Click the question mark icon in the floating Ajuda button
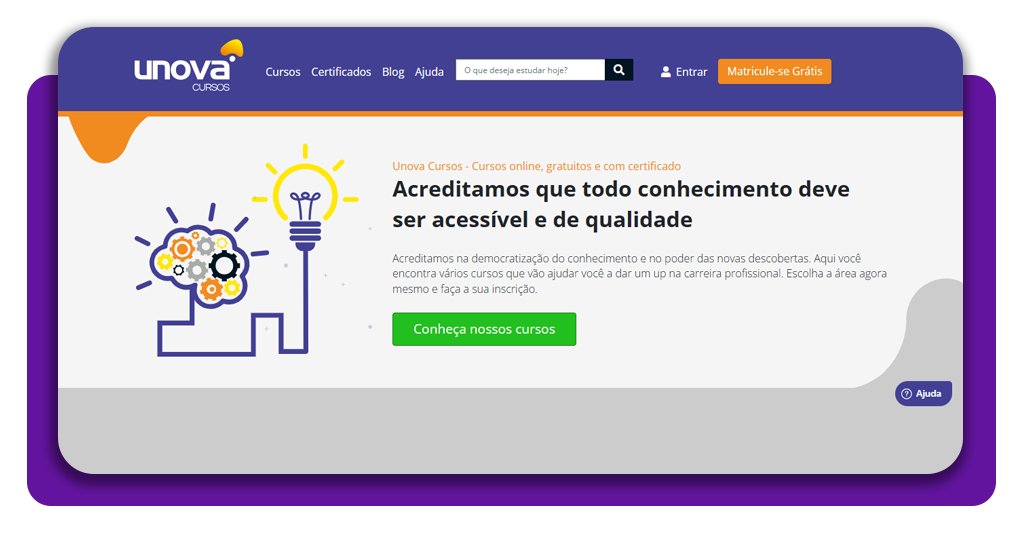Screen dimensions: 1024x536 pyautogui.click(x=906, y=394)
